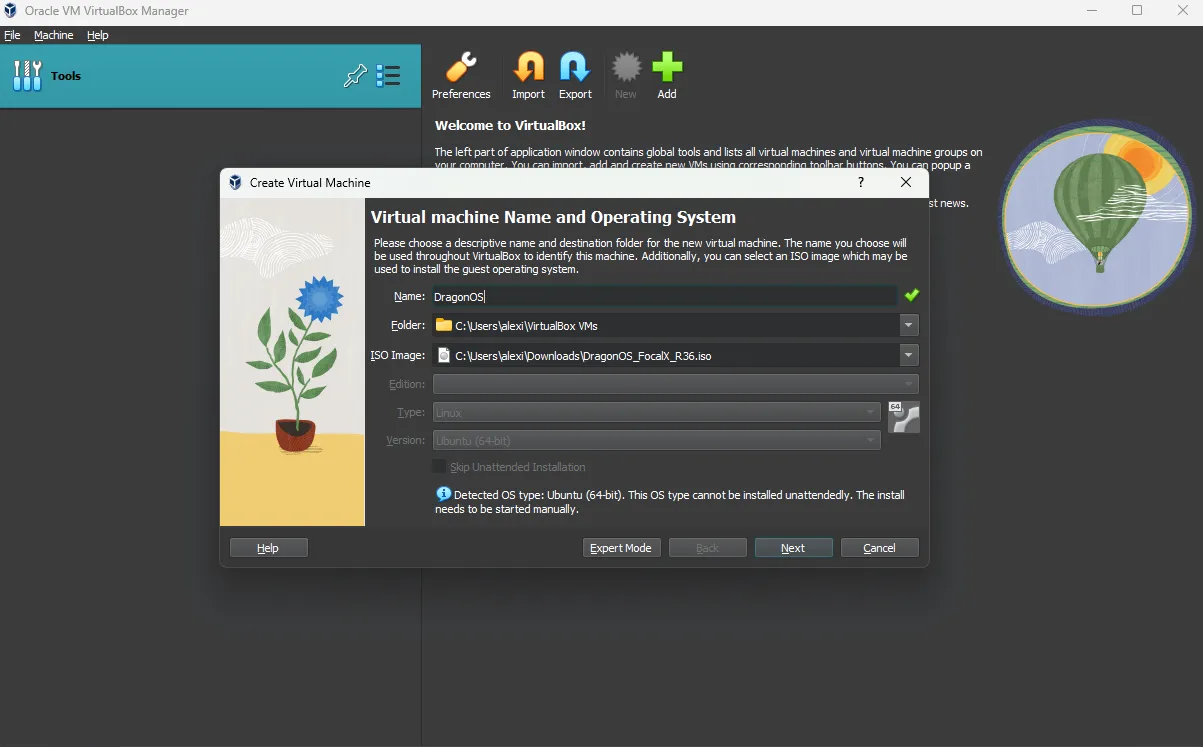Open the Folder destination dropdown
This screenshot has width=1203, height=747.
click(908, 325)
